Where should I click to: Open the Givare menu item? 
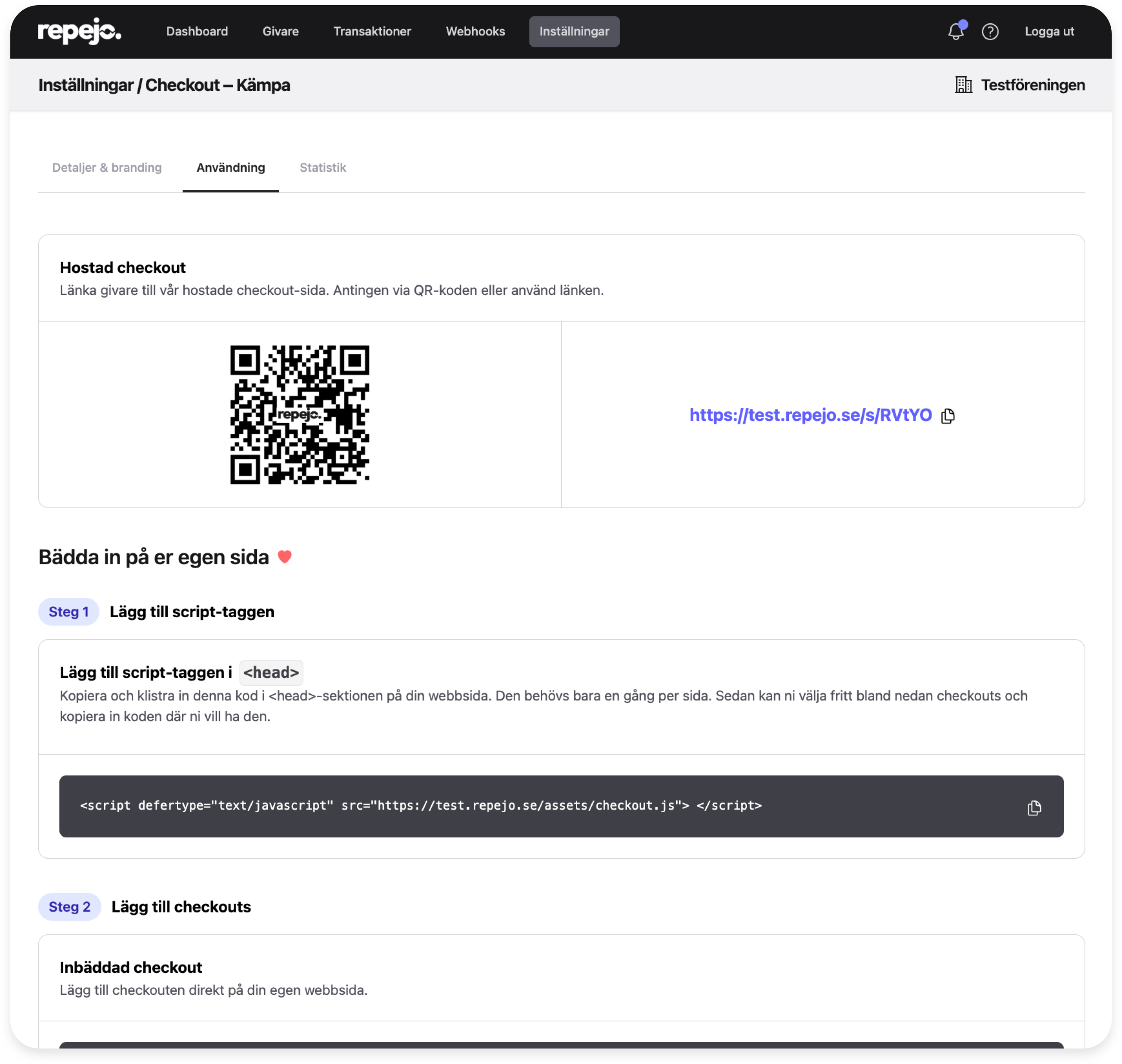point(281,32)
